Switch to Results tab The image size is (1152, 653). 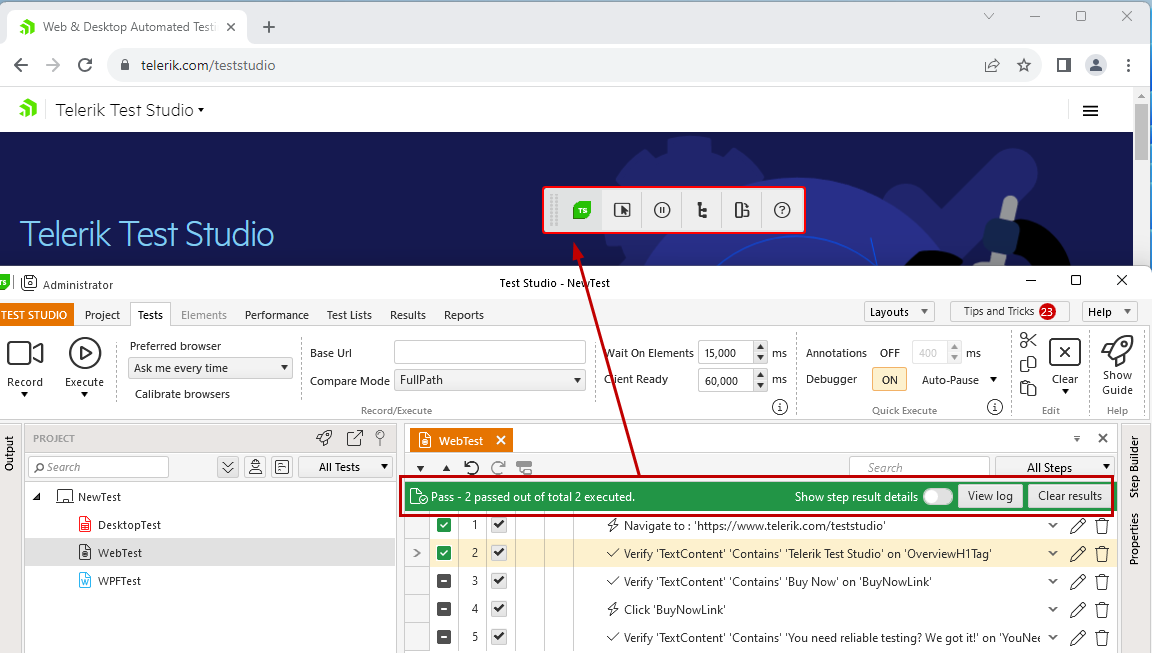tap(408, 315)
